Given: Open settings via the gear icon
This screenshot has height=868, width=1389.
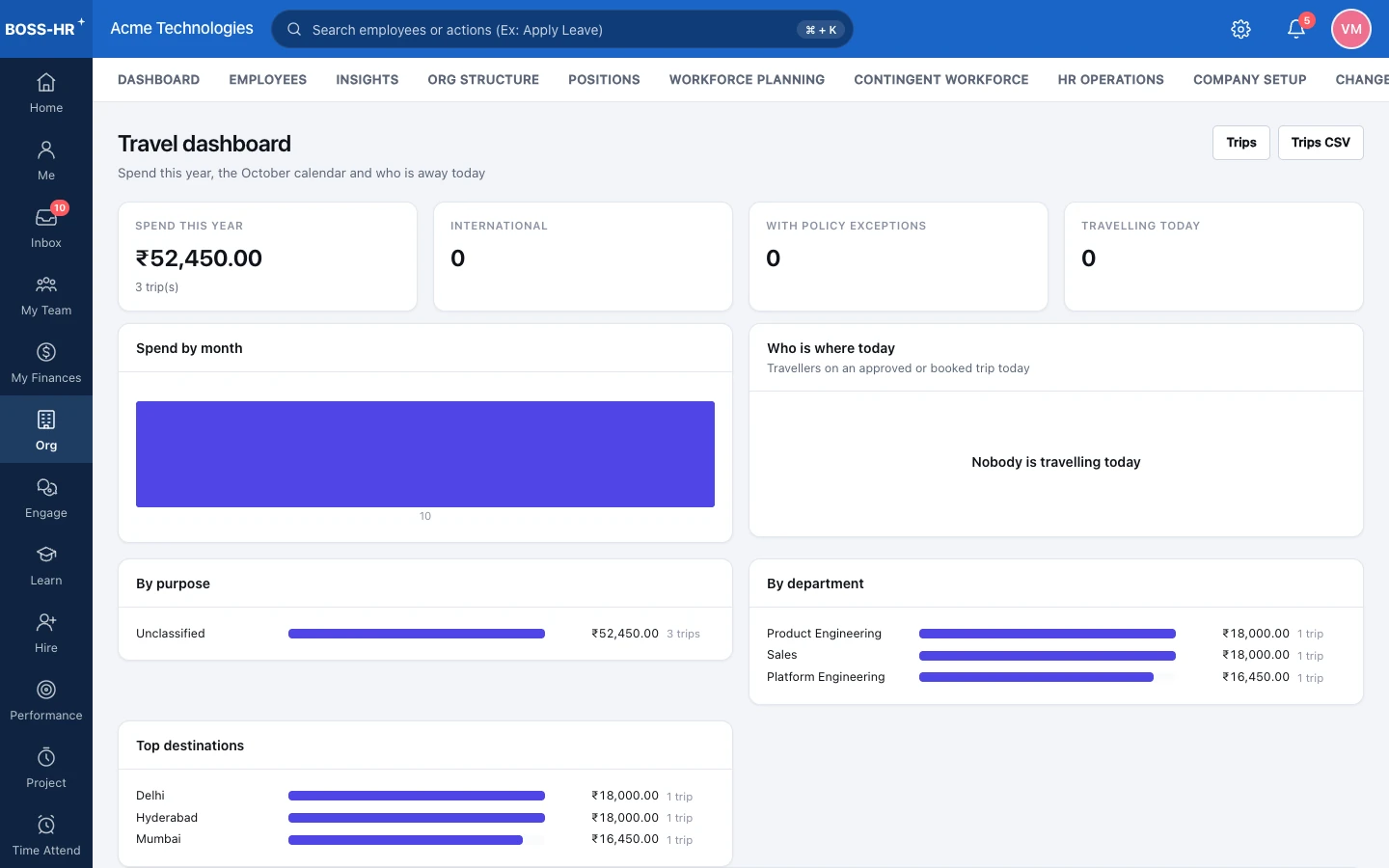Looking at the screenshot, I should [1241, 29].
